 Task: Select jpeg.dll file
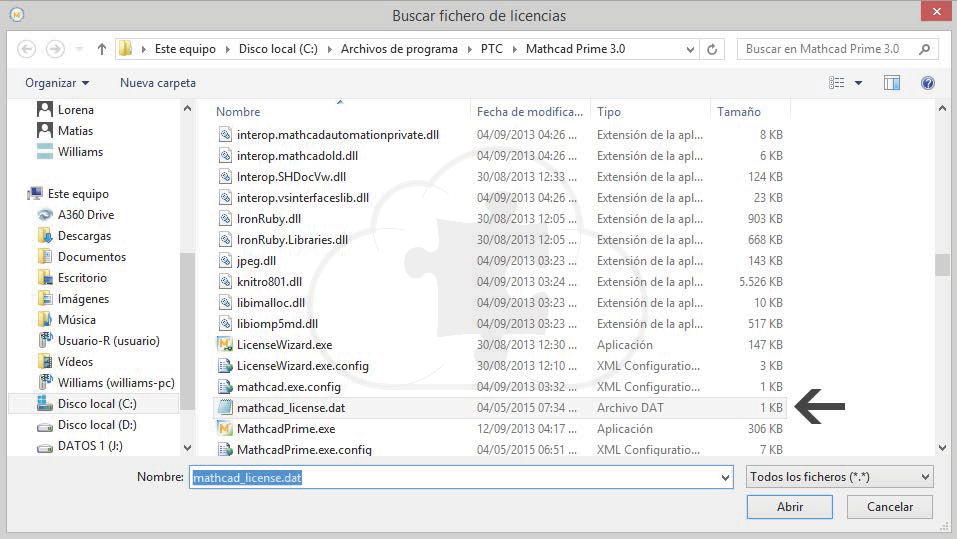click(x=256, y=261)
